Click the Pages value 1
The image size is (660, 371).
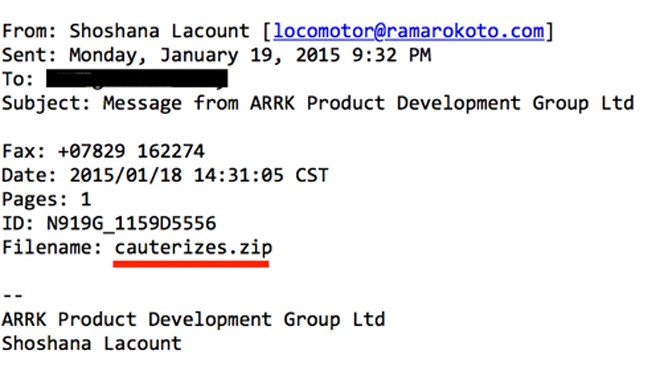(x=86, y=199)
